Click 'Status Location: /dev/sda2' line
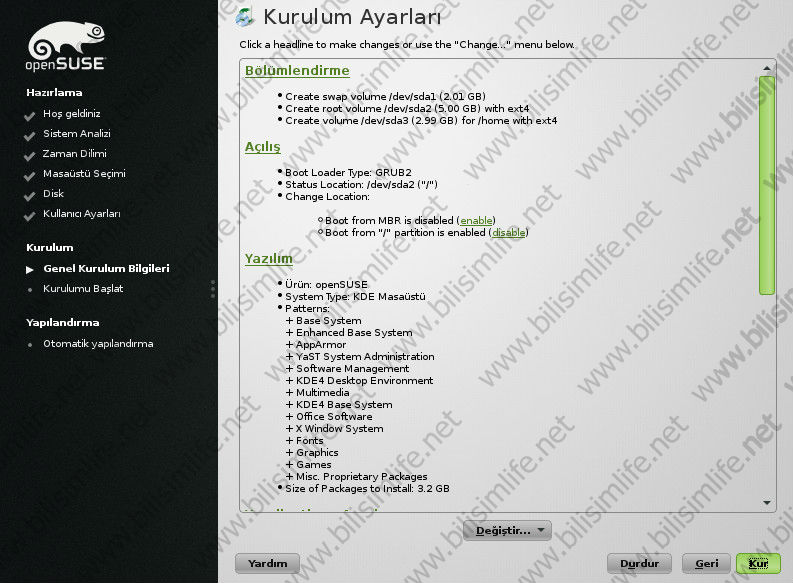Viewport: 793px width, 583px height. [x=361, y=185]
